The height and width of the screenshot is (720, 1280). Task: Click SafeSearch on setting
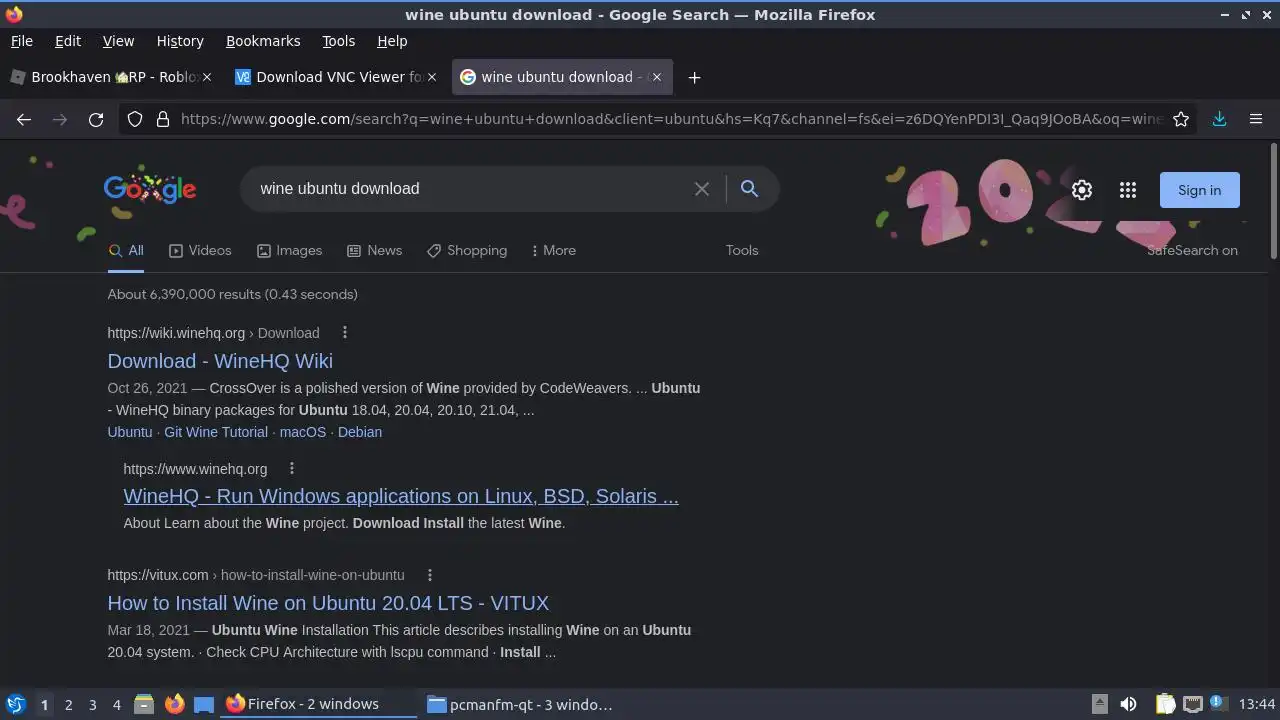[1192, 250]
